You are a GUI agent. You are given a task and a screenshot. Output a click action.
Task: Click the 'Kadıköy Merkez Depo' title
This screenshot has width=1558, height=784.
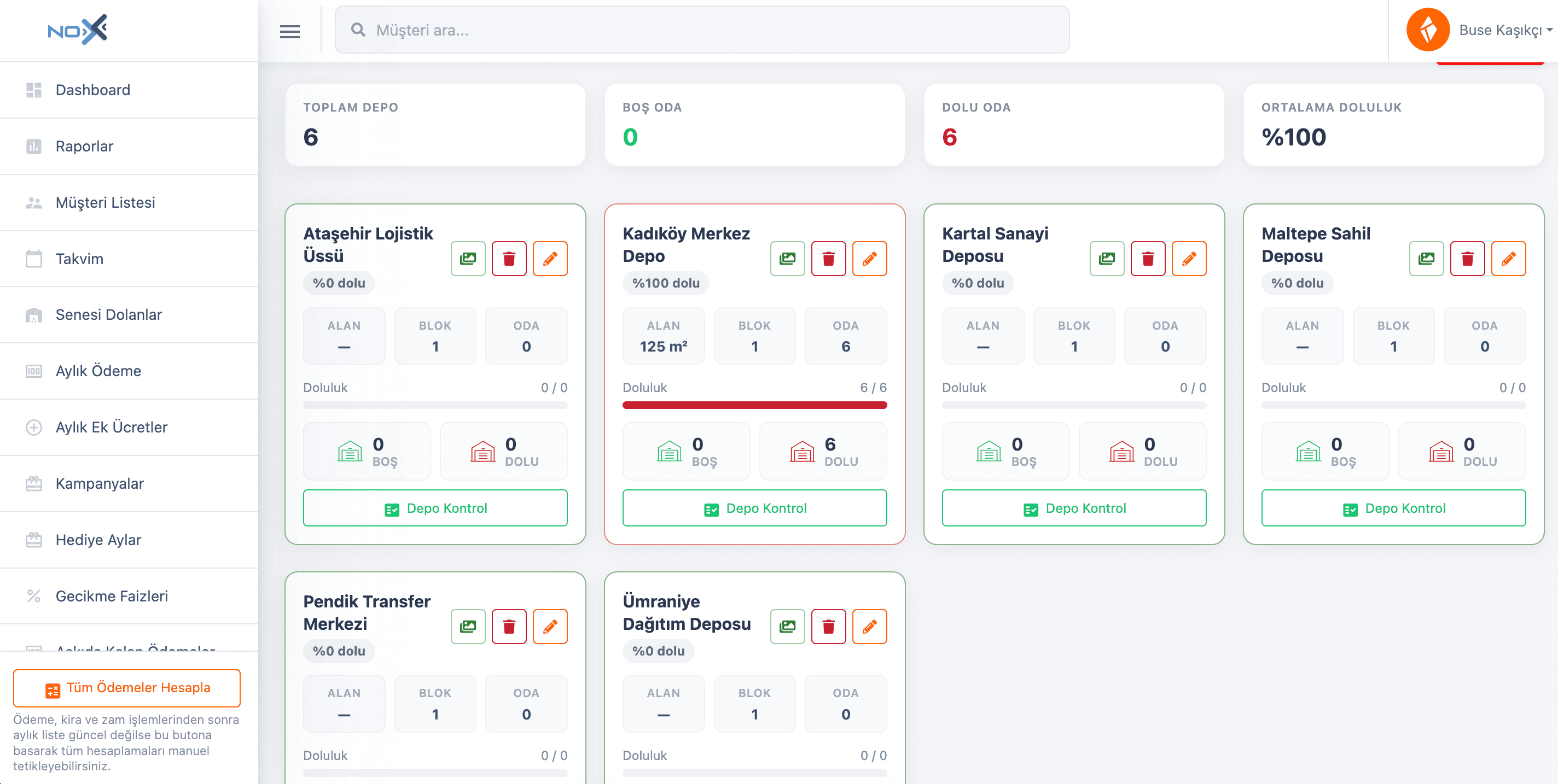[687, 245]
